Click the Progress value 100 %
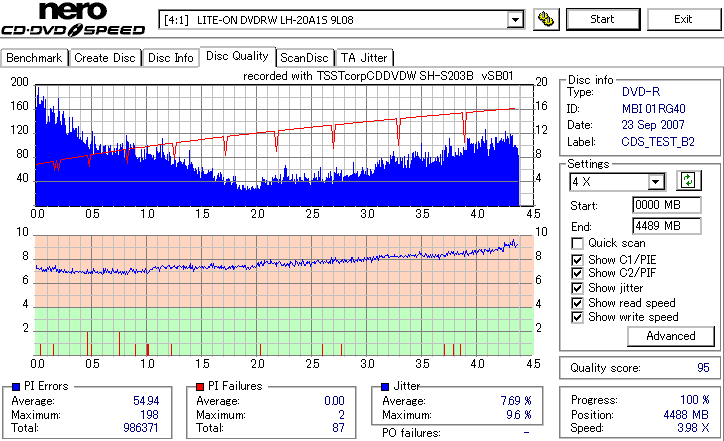 click(x=694, y=400)
